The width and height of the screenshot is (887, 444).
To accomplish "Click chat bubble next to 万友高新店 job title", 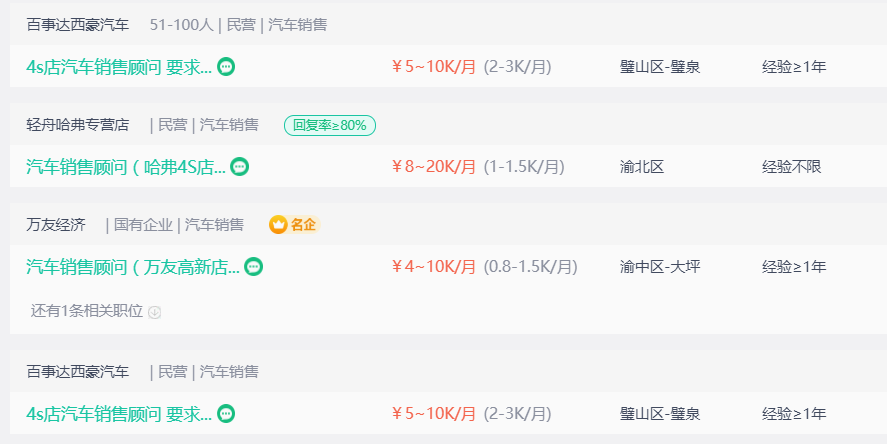I will pos(253,266).
